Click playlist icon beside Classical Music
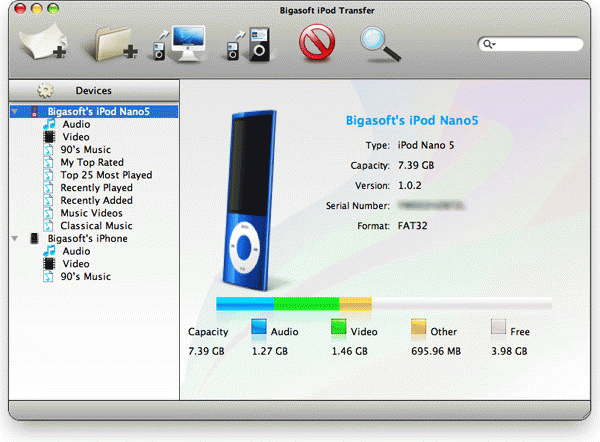 click(48, 225)
